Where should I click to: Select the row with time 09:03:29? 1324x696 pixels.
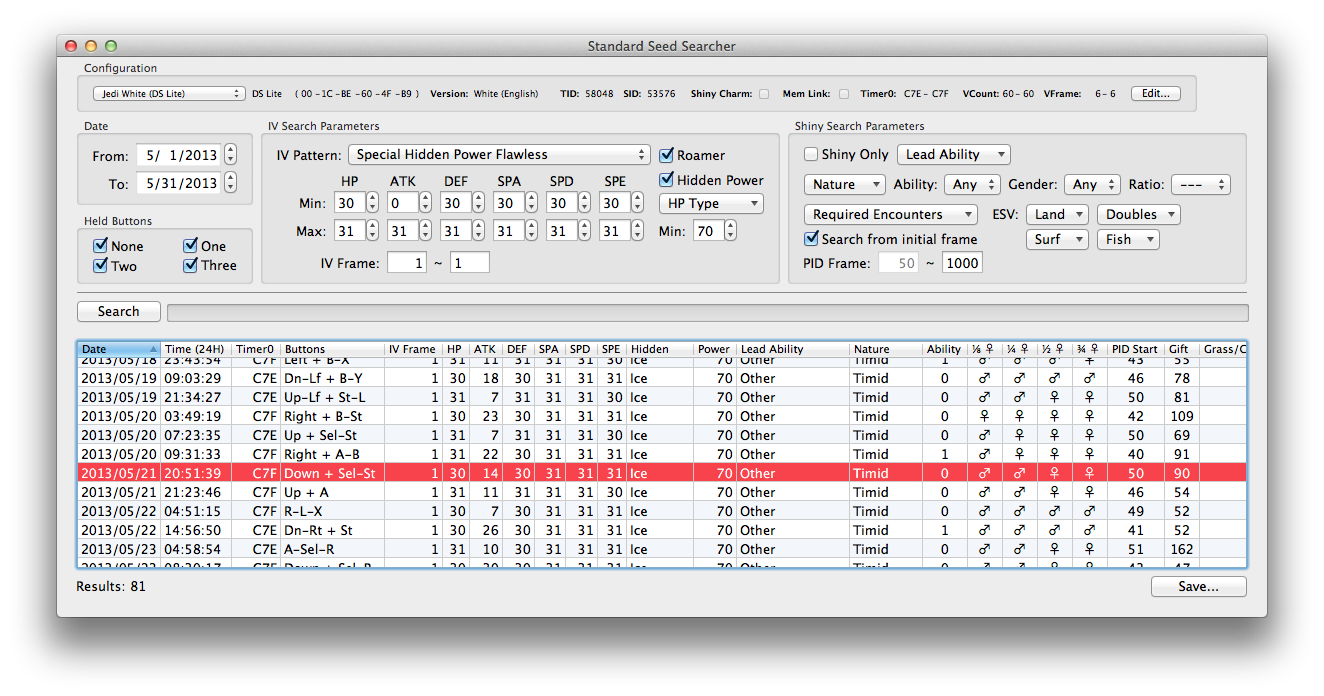click(x=662, y=378)
